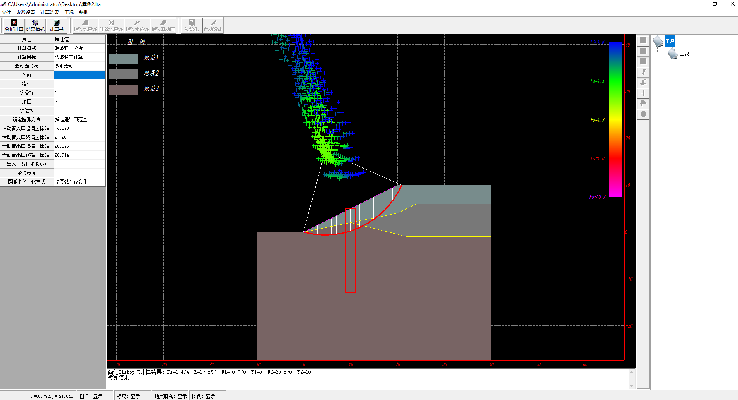
Task: Click the grayed toolbar button with floppy-disk icon
Action: tap(192, 25)
